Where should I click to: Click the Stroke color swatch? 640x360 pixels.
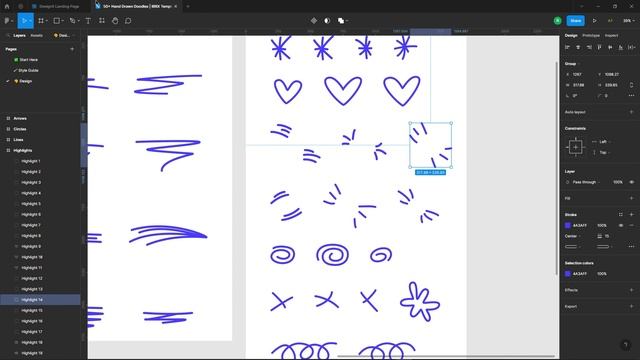(x=567, y=225)
